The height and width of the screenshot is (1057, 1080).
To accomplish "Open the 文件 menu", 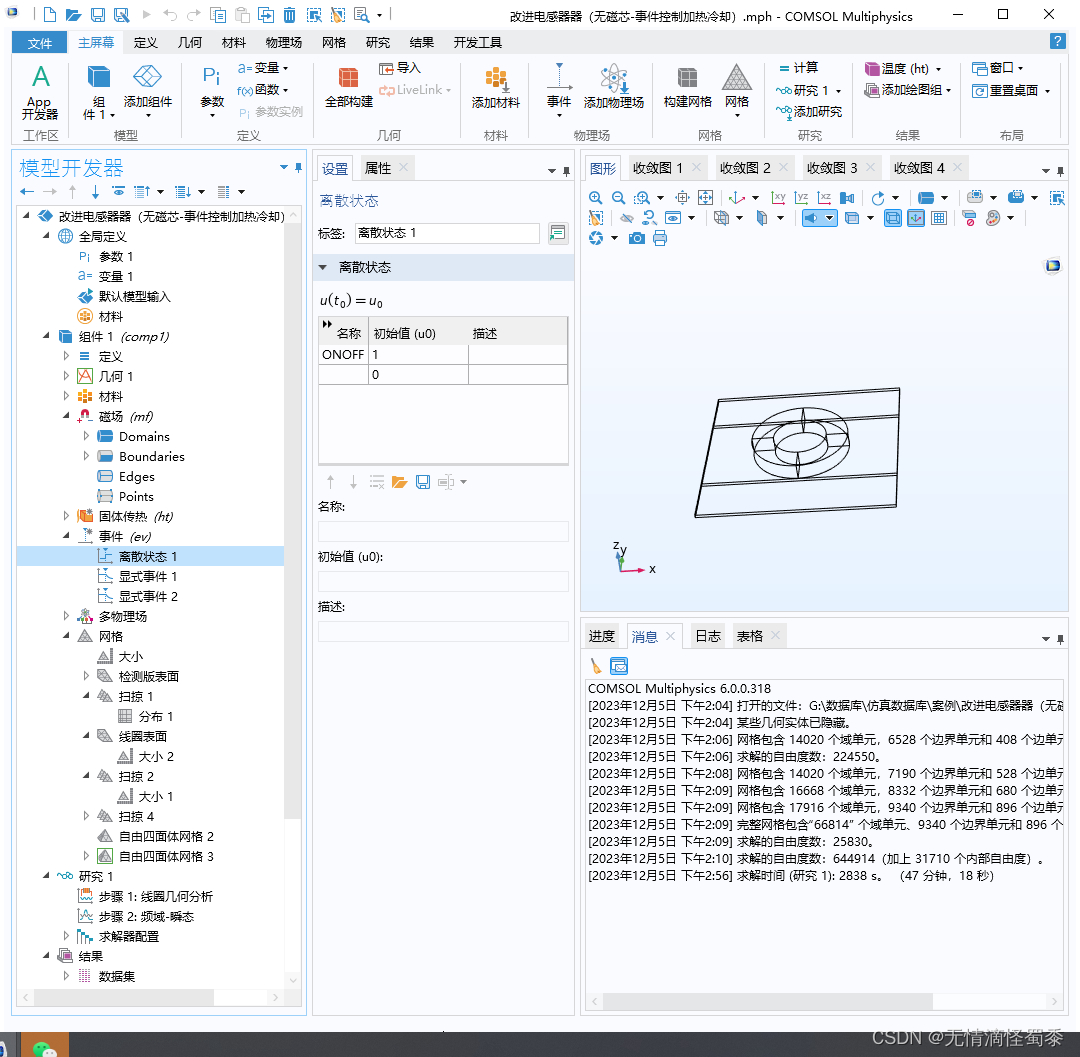I will 39,43.
